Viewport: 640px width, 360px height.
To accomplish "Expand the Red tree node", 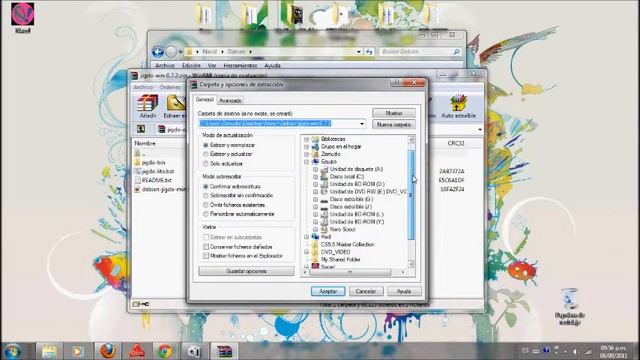I will point(307,237).
